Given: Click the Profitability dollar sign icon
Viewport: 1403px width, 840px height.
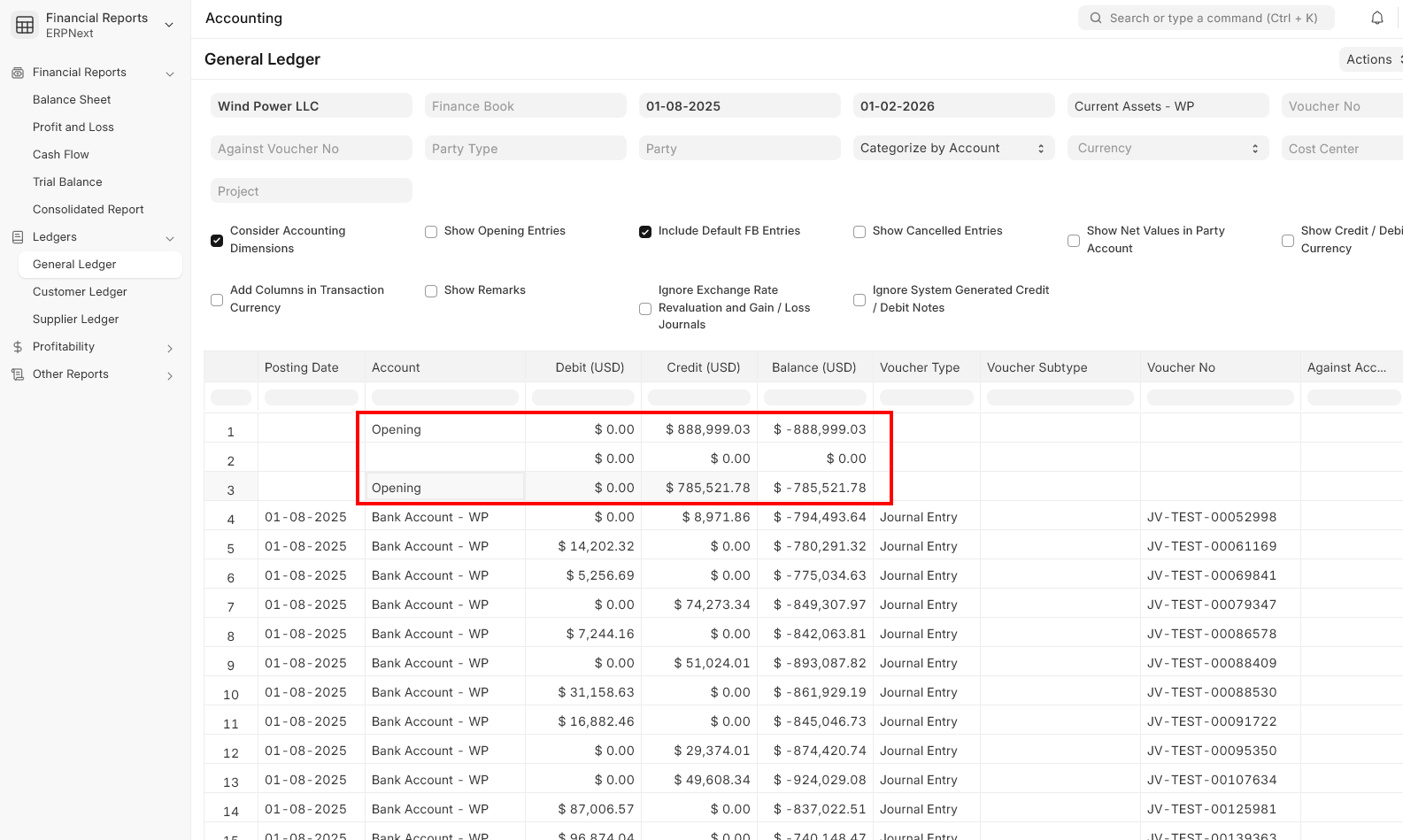Looking at the screenshot, I should [x=18, y=347].
